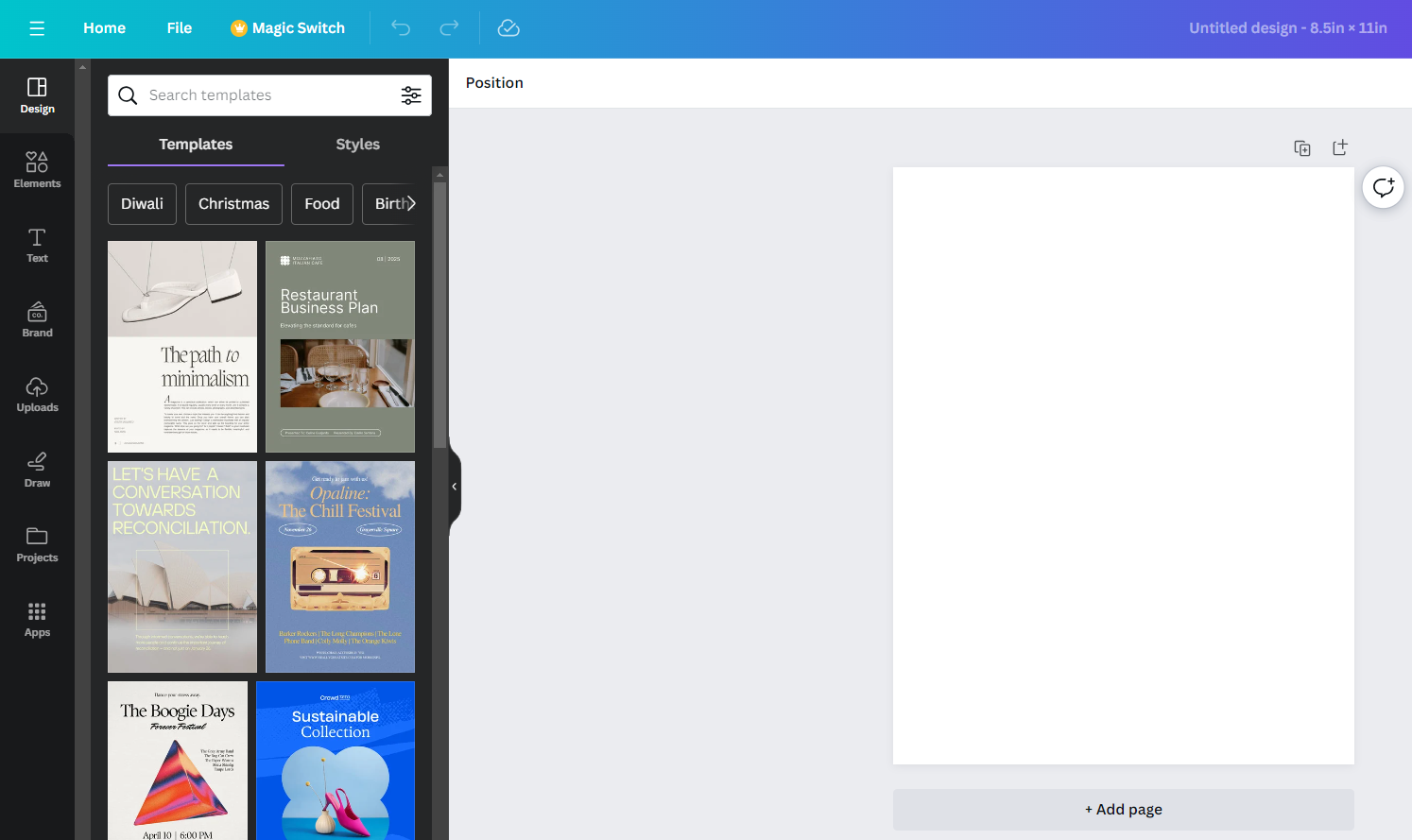This screenshot has height=840, width=1412.
Task: Open the Uploads sidebar panel
Action: click(37, 395)
